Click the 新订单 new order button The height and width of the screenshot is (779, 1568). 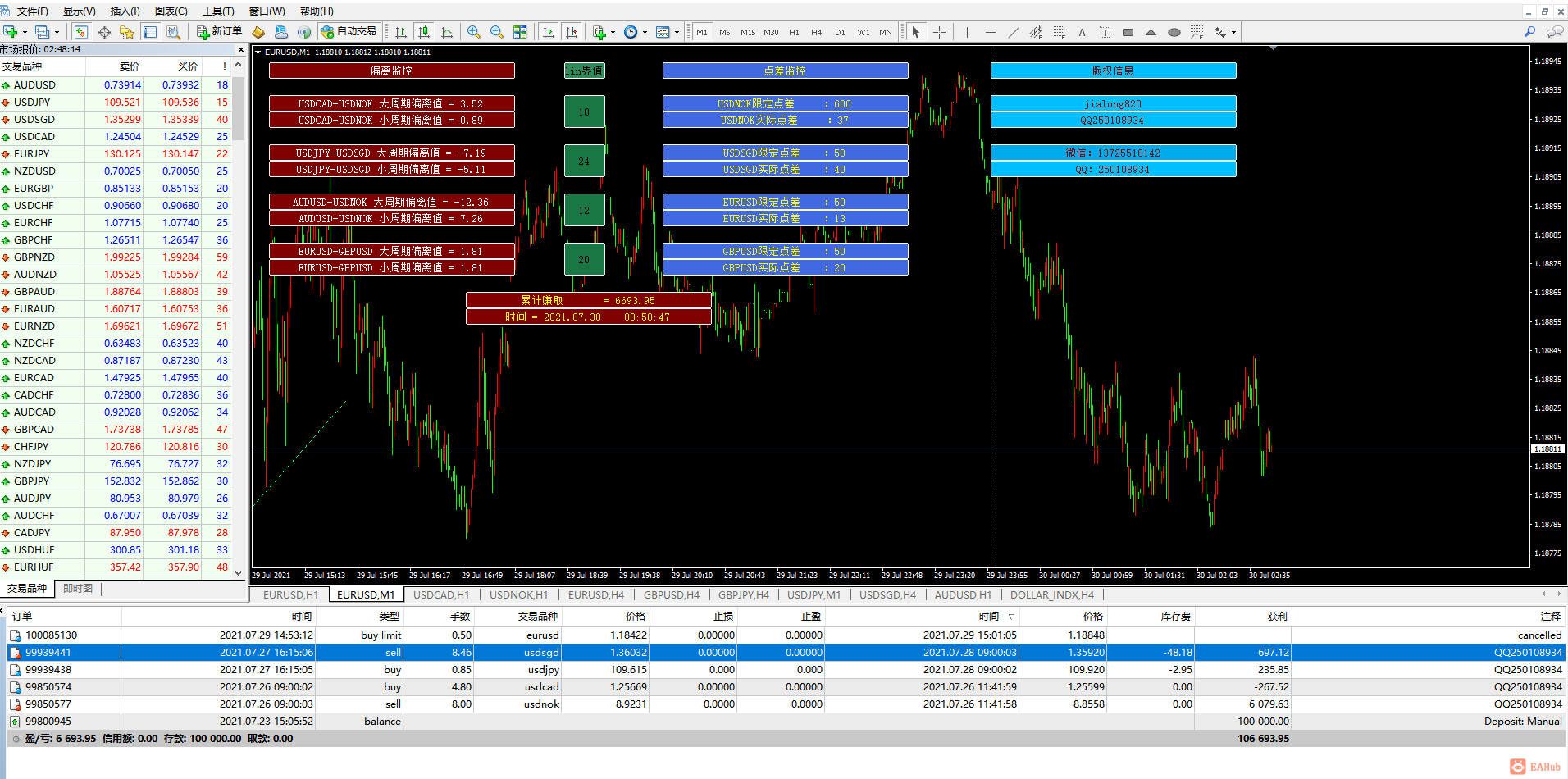220,32
